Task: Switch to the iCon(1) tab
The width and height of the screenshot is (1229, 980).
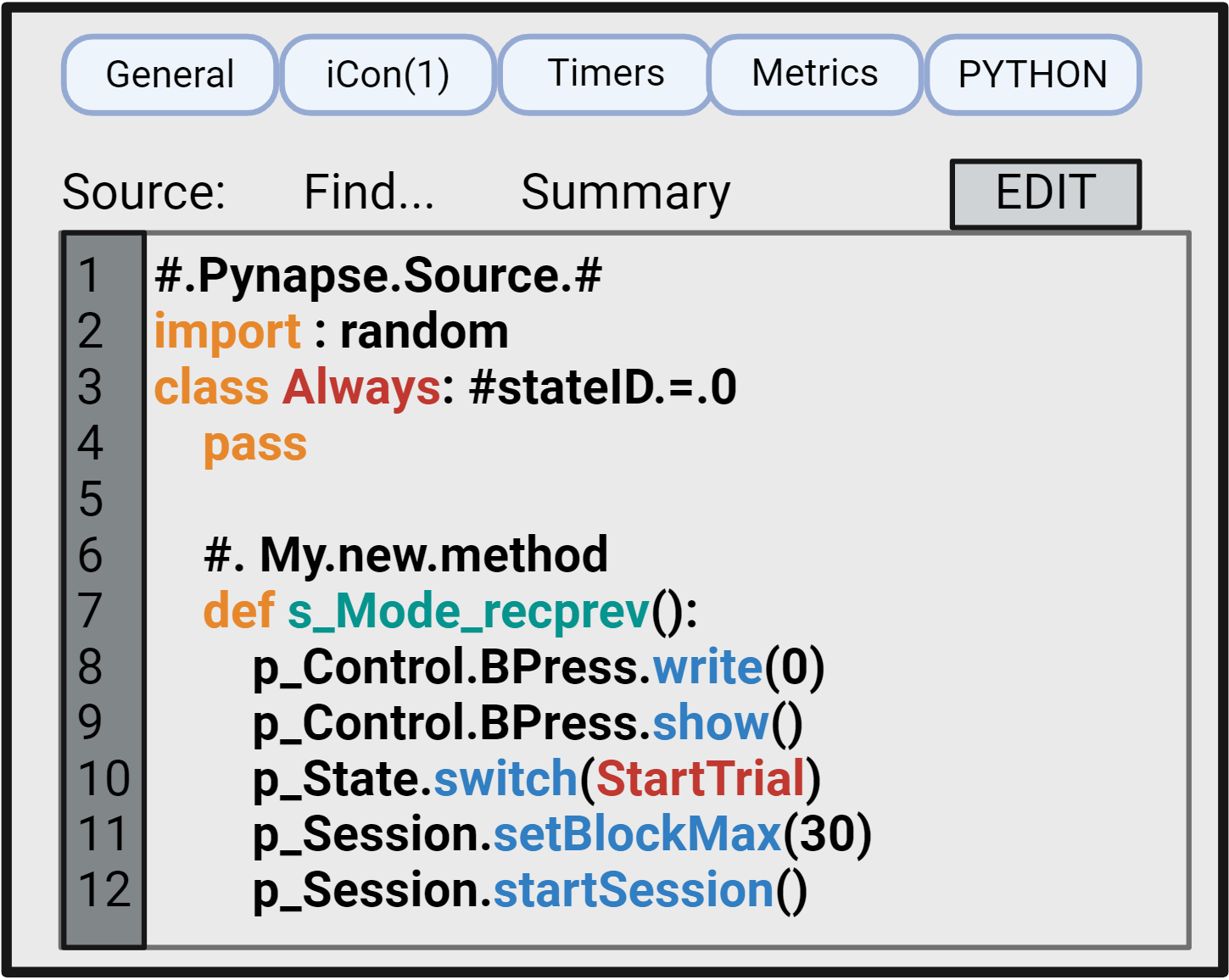Action: (388, 75)
